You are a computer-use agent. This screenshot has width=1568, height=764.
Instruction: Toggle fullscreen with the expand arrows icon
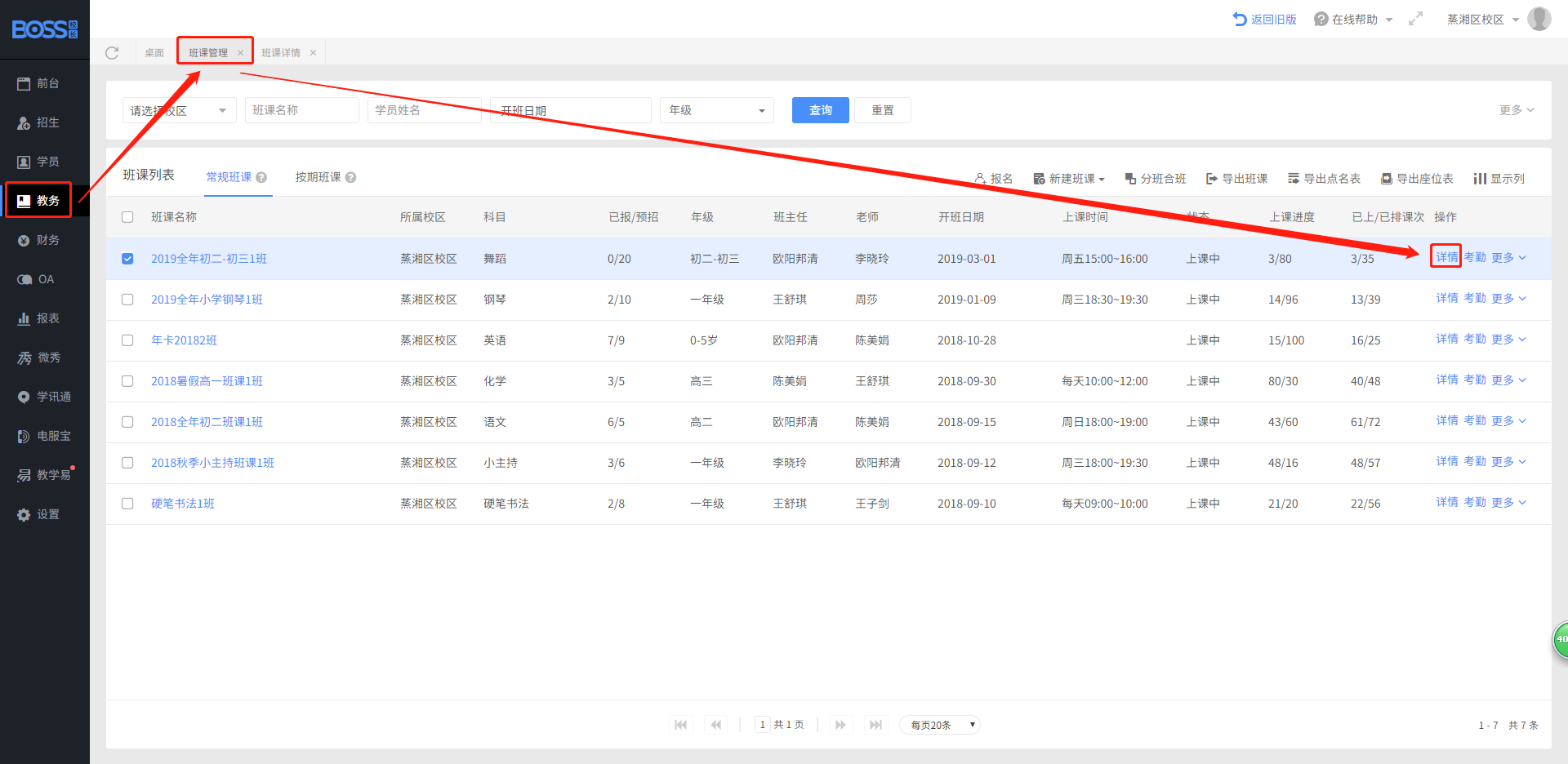(1415, 19)
